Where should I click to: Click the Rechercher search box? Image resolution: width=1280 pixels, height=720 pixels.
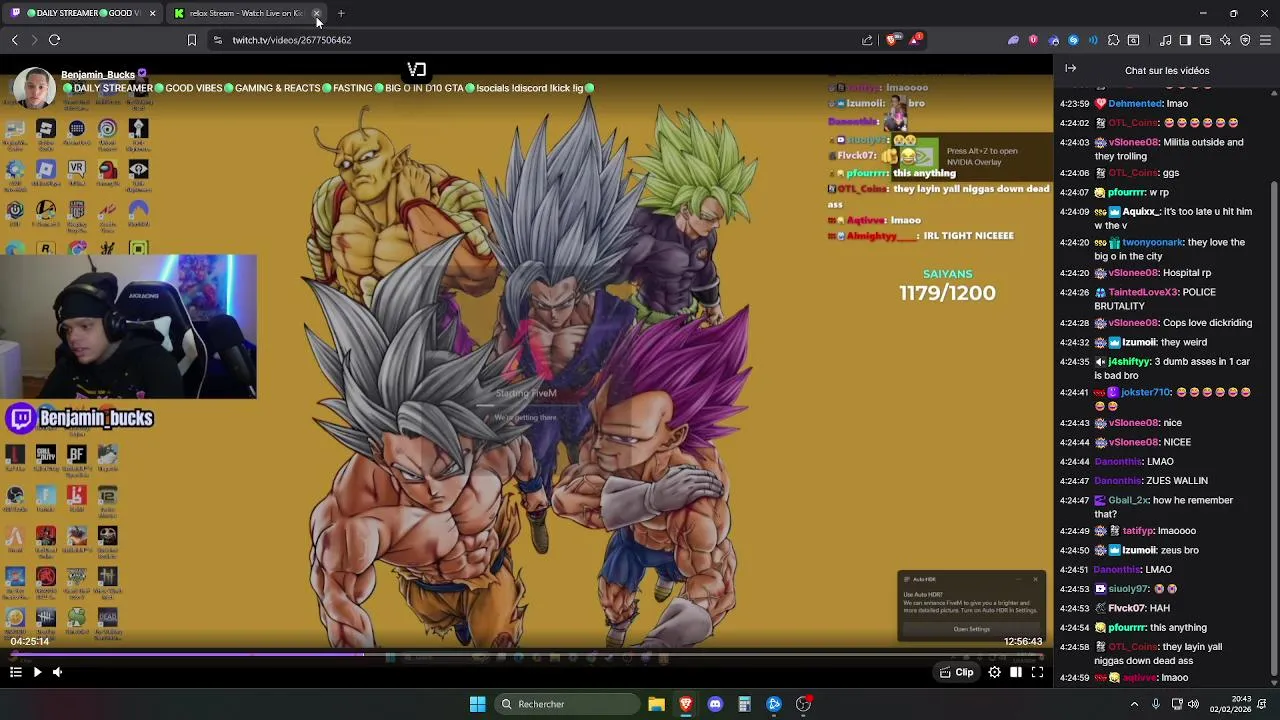(x=568, y=704)
